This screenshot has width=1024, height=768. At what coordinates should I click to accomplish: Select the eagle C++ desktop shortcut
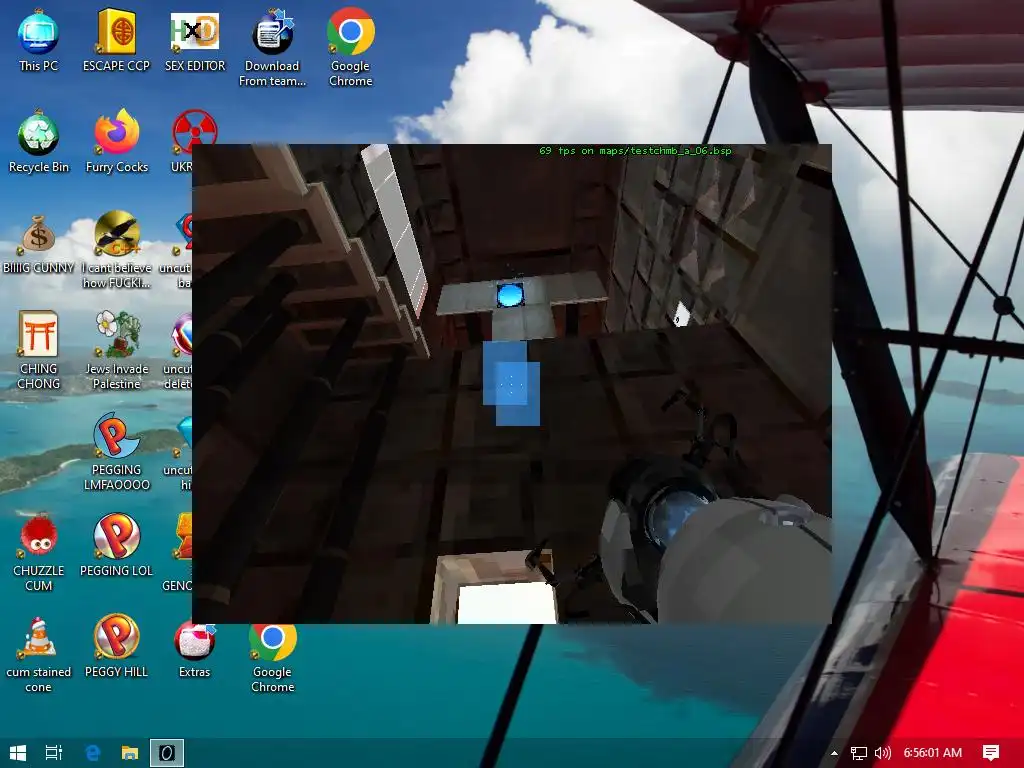point(116,251)
